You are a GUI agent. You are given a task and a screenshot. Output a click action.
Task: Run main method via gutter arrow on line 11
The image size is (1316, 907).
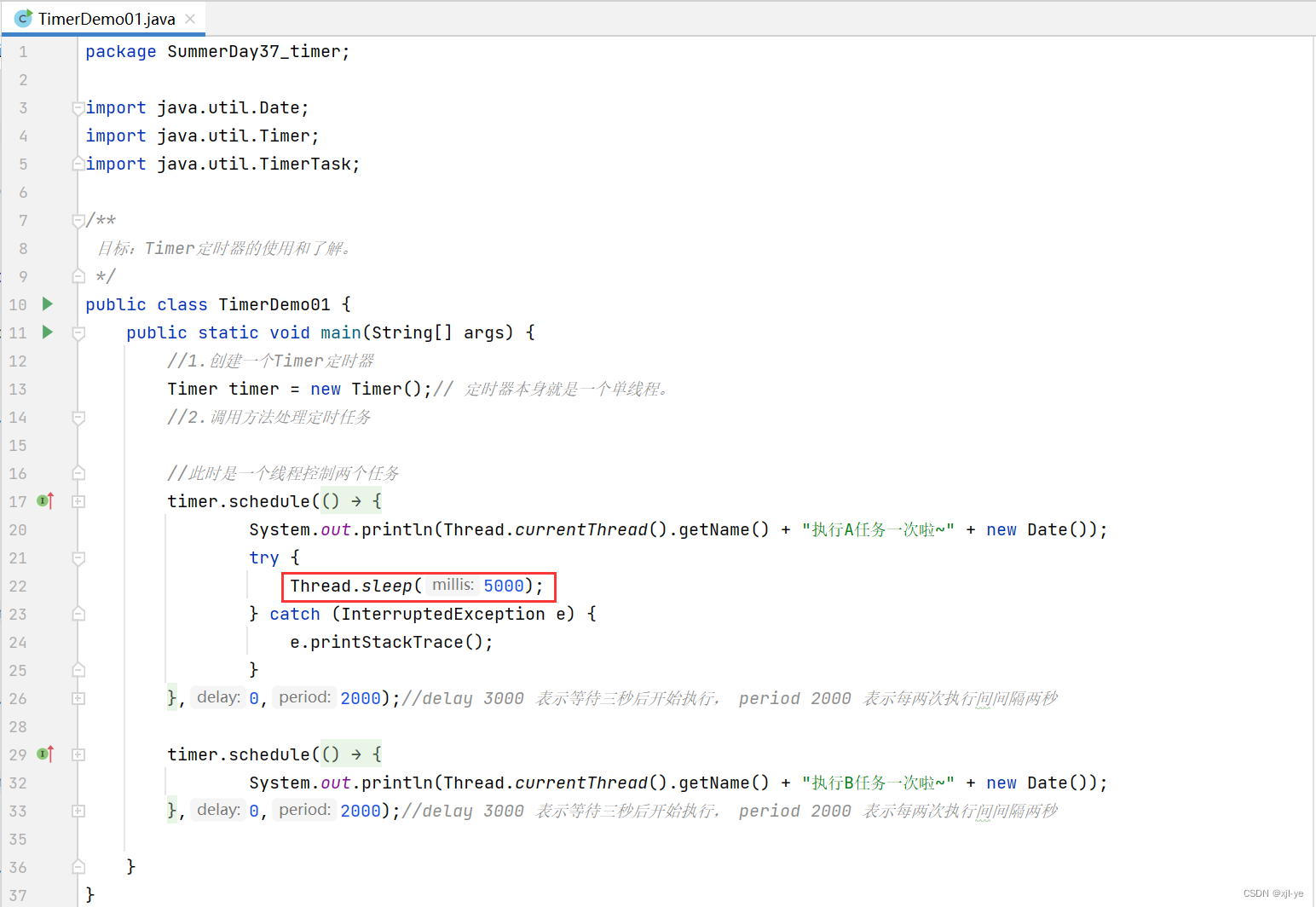(x=48, y=332)
